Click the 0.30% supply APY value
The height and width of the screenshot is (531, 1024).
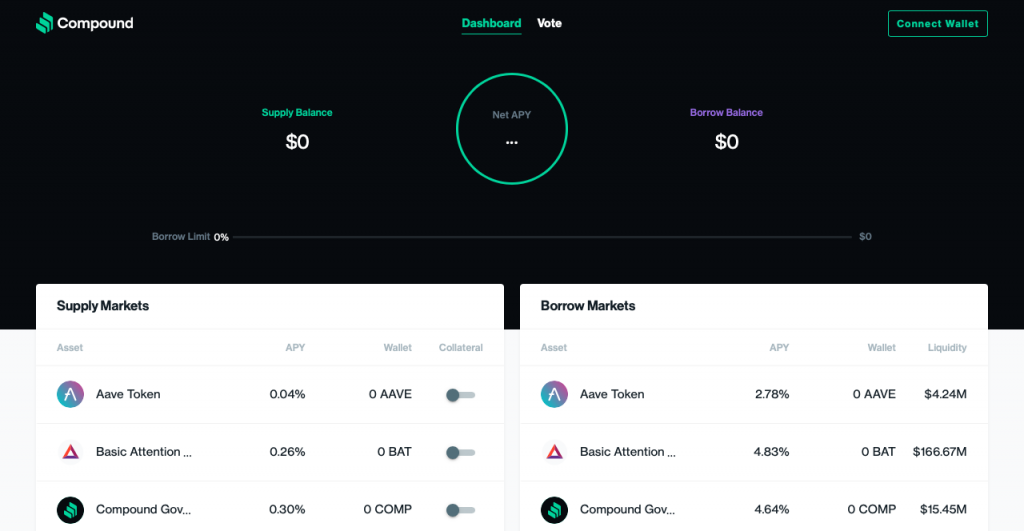click(x=287, y=509)
